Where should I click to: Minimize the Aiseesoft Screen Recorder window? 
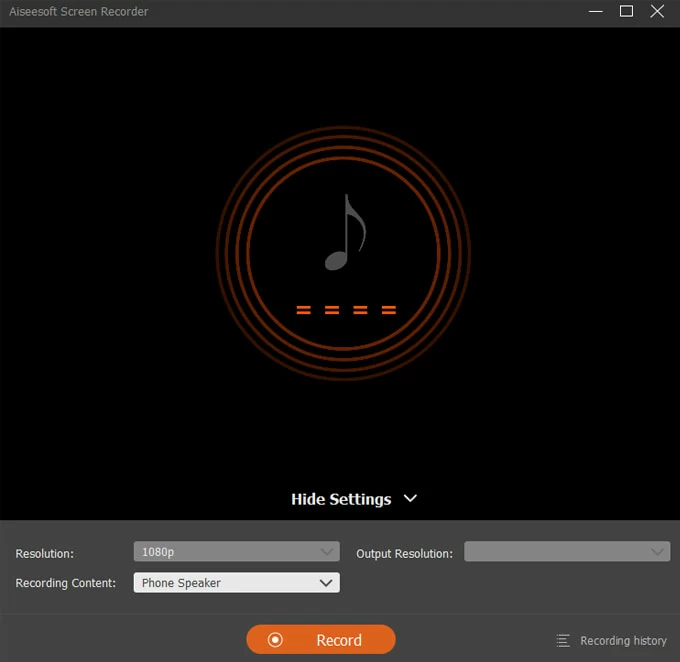pos(596,12)
